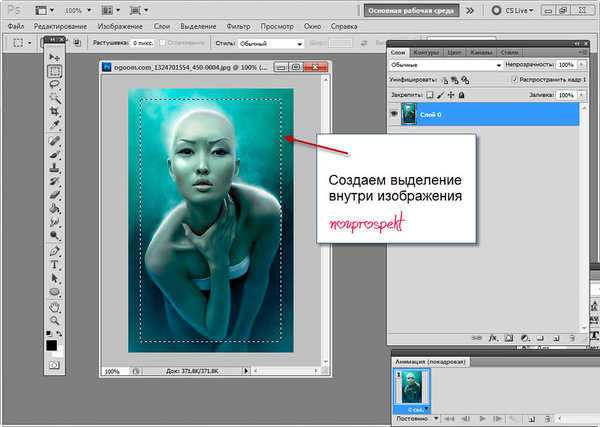Open the Изображение menu
This screenshot has height=427, width=600.
click(120, 26)
